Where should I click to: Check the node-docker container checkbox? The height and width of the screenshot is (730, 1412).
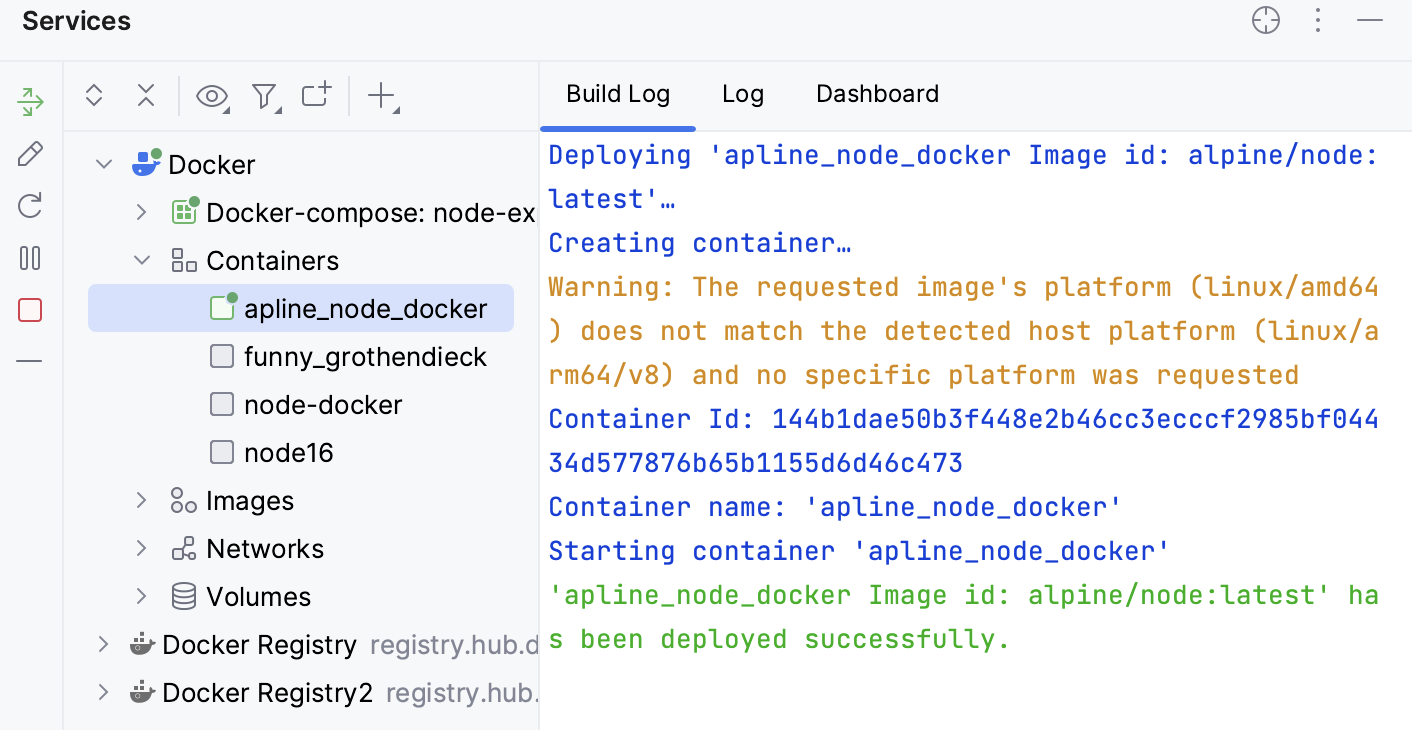(222, 404)
